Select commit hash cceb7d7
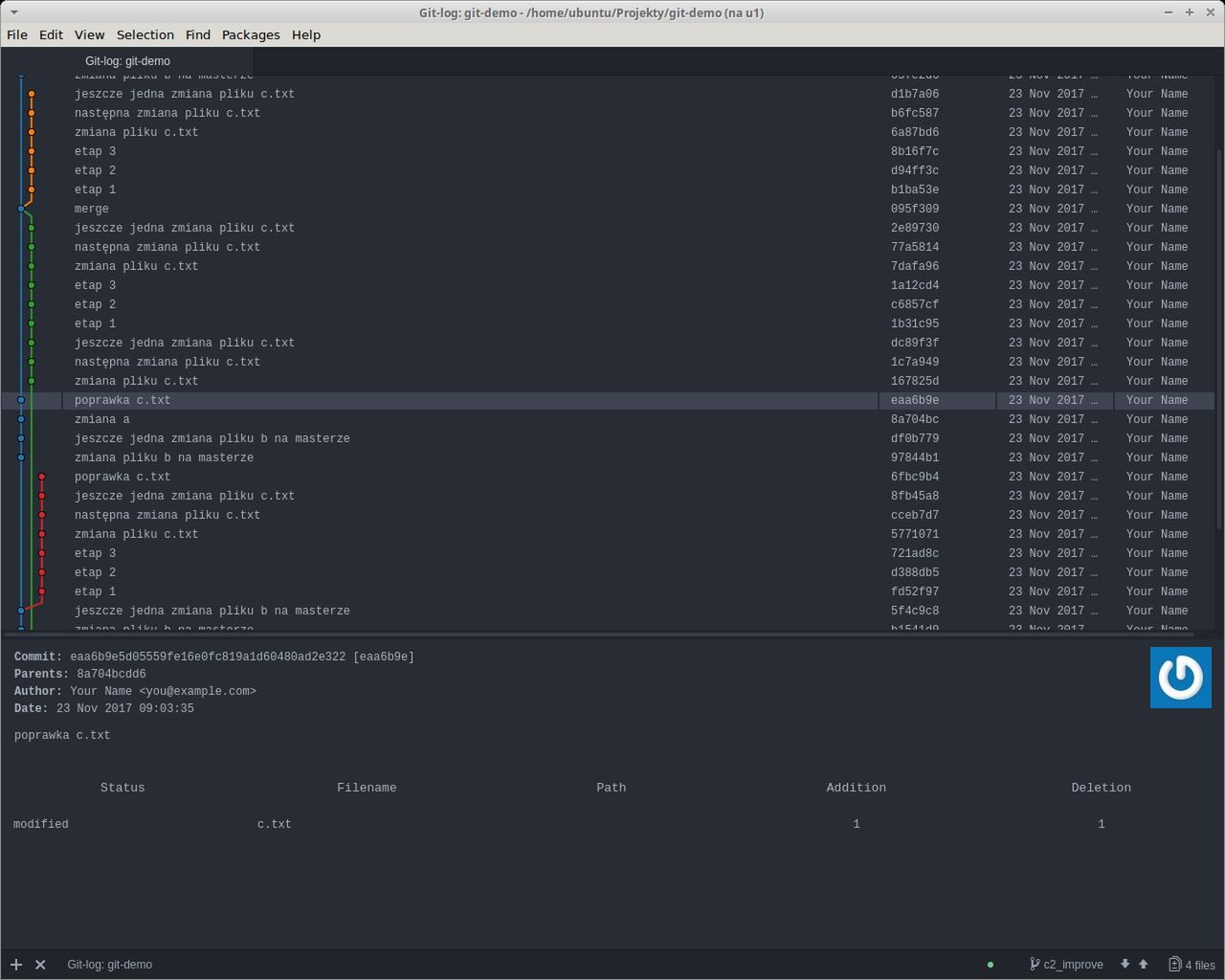 click(x=915, y=515)
